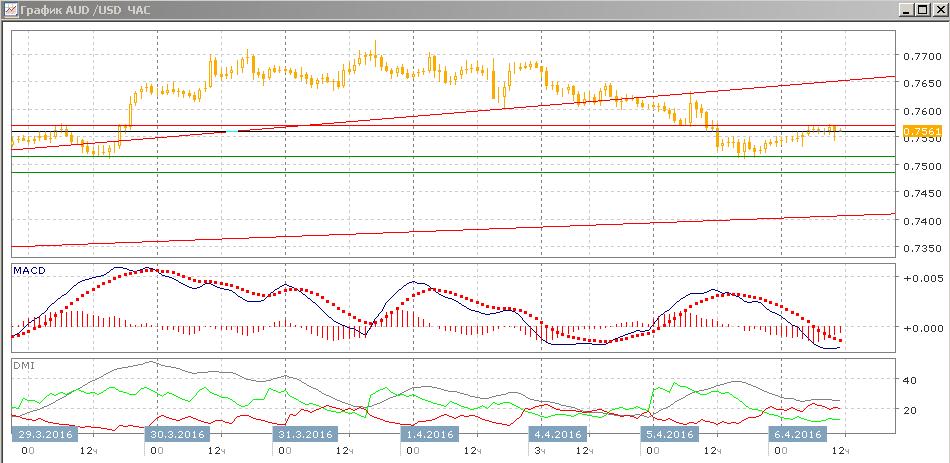The image size is (950, 463).
Task: Click the window title График AUD/USD ЧАС
Action: (x=85, y=10)
